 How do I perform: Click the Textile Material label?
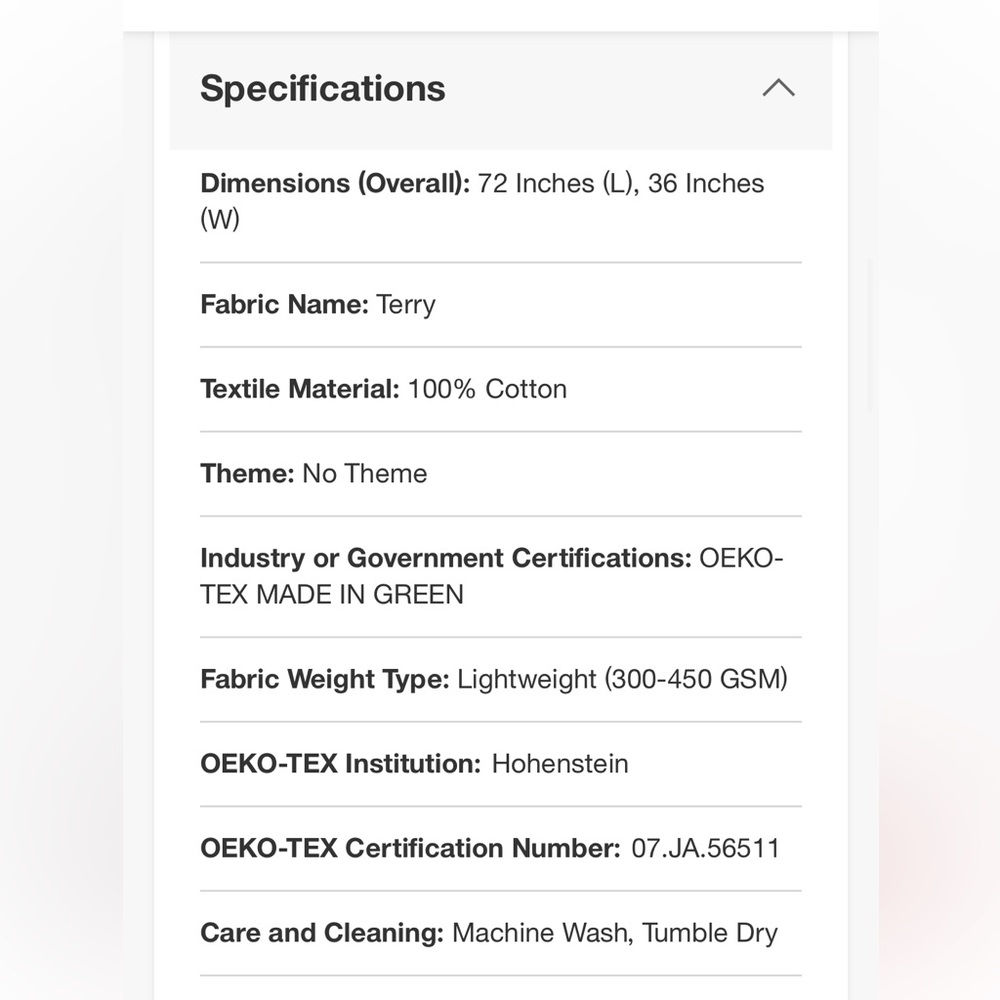coord(300,389)
